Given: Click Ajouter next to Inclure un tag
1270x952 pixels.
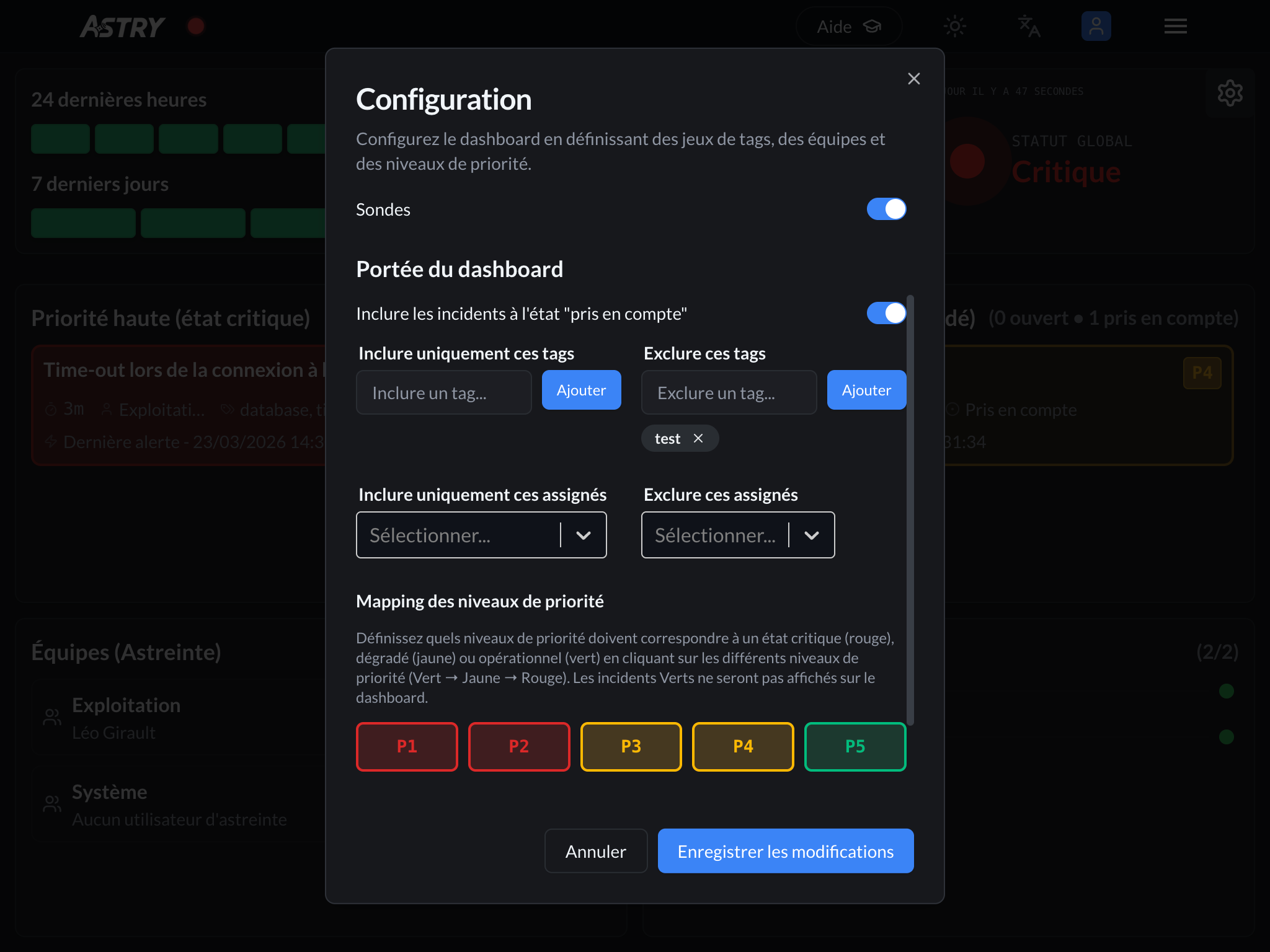Looking at the screenshot, I should coord(581,390).
